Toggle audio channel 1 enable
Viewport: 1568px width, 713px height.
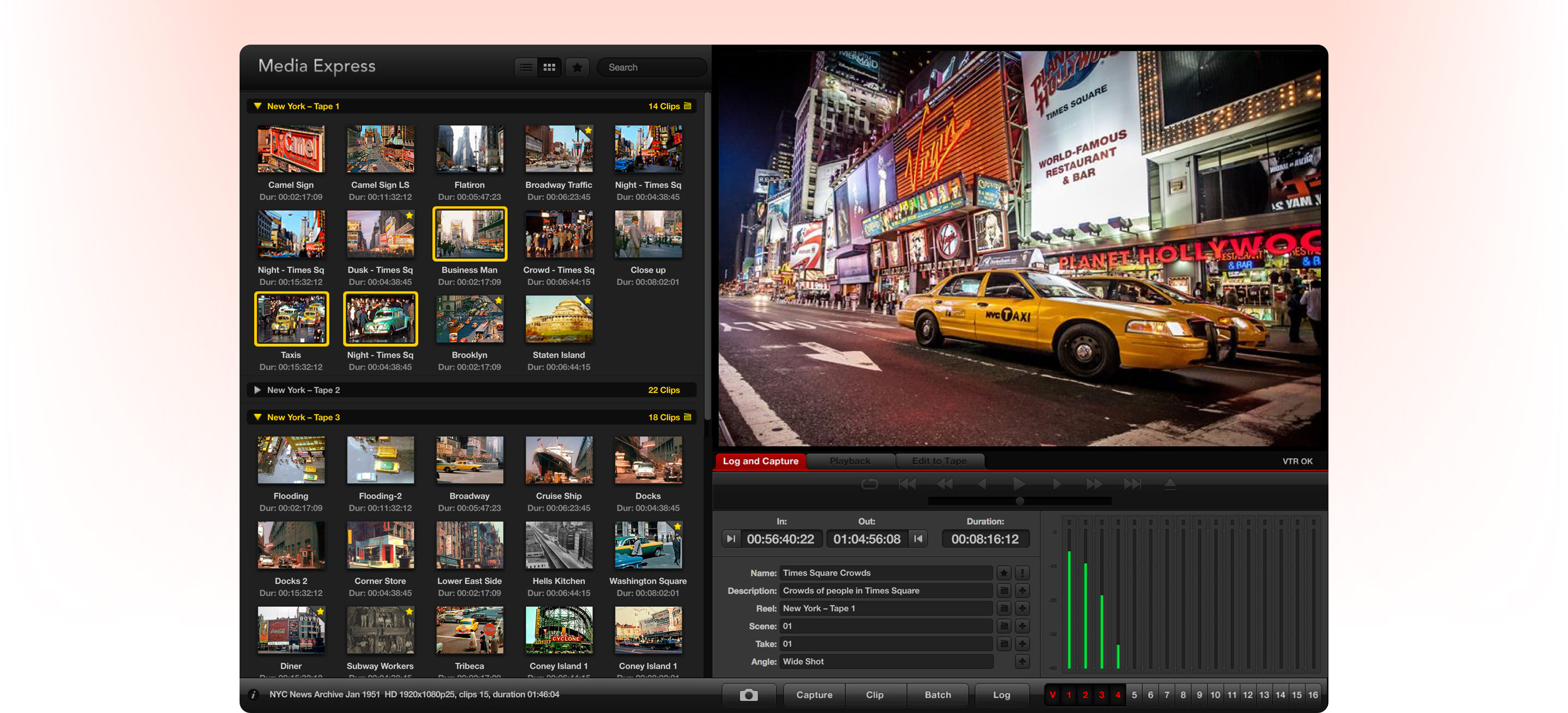(1069, 694)
